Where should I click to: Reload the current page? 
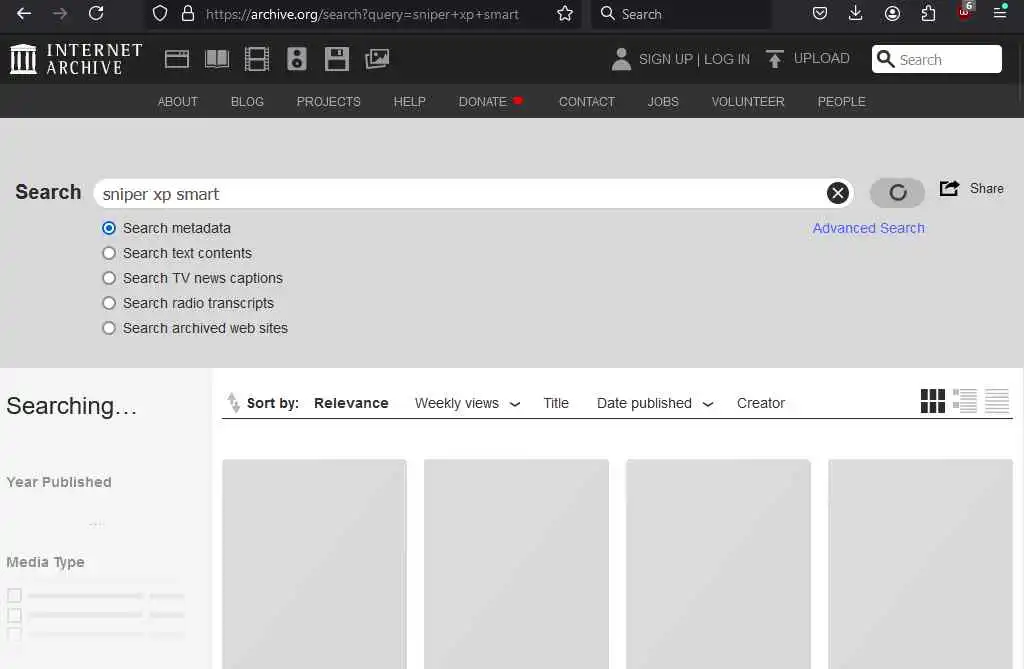(x=96, y=13)
